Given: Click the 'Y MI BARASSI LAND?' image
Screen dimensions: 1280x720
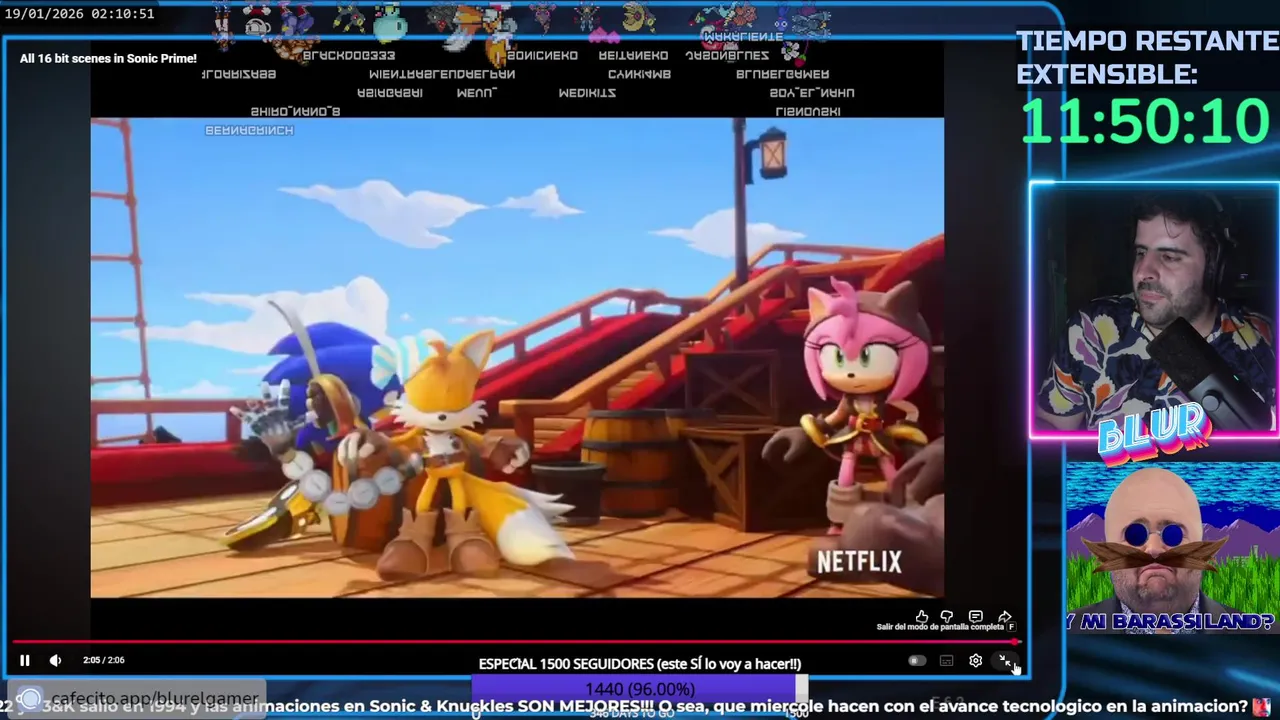Looking at the screenshot, I should tap(1172, 548).
